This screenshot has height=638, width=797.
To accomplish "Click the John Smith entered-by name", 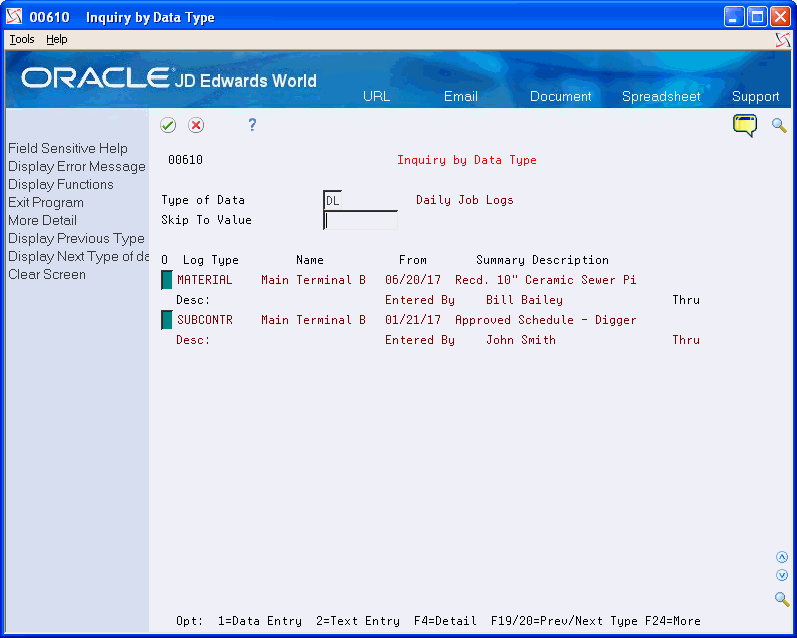I will 520,340.
